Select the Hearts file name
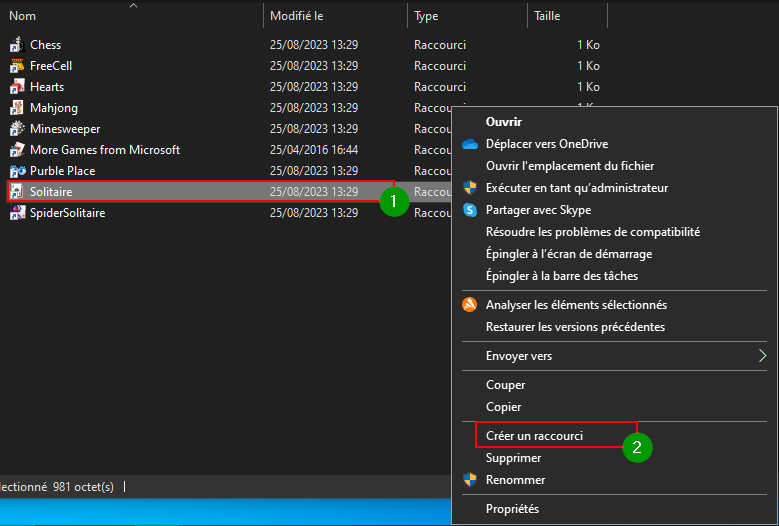The image size is (779, 526). 47,87
